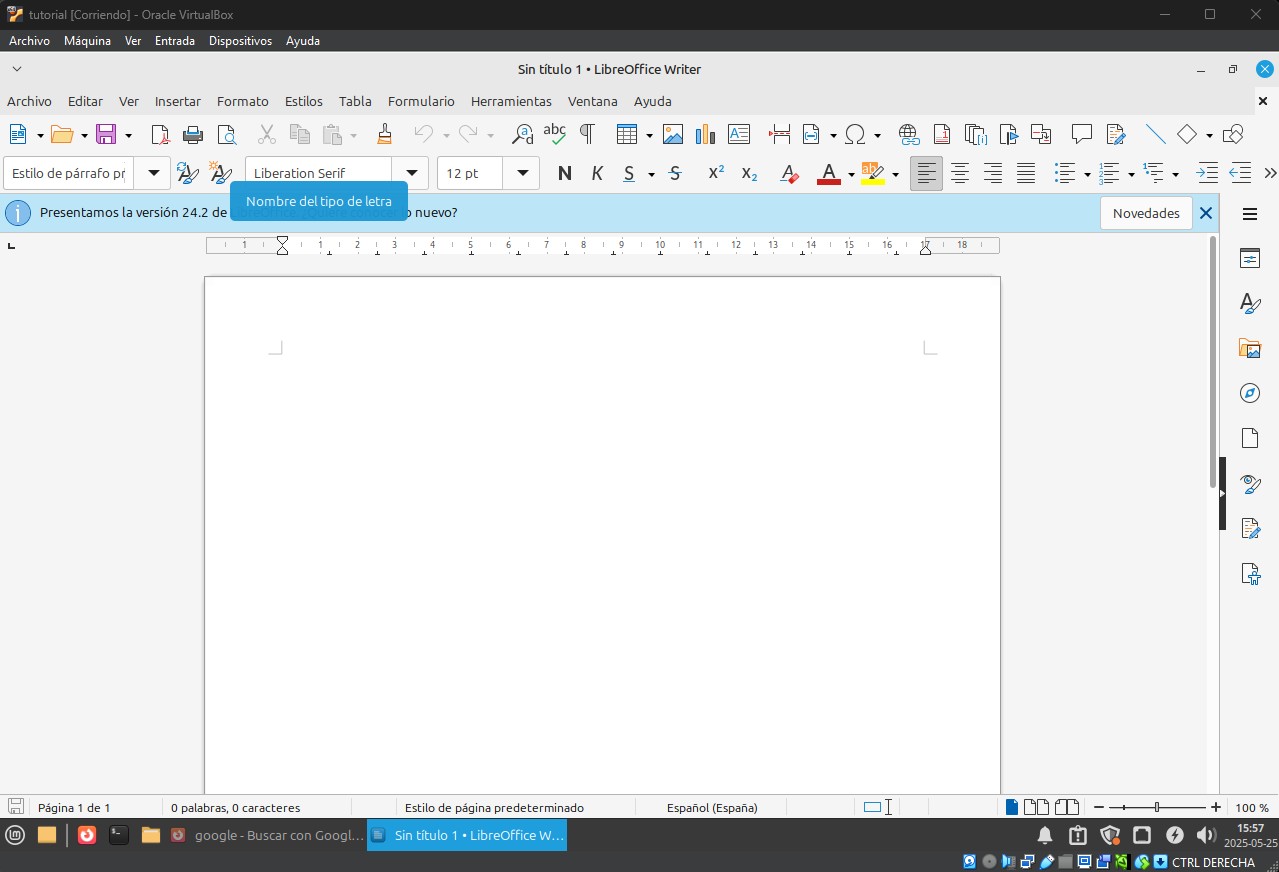Open the font name dropdown list
The image size is (1279, 872).
[x=410, y=173]
